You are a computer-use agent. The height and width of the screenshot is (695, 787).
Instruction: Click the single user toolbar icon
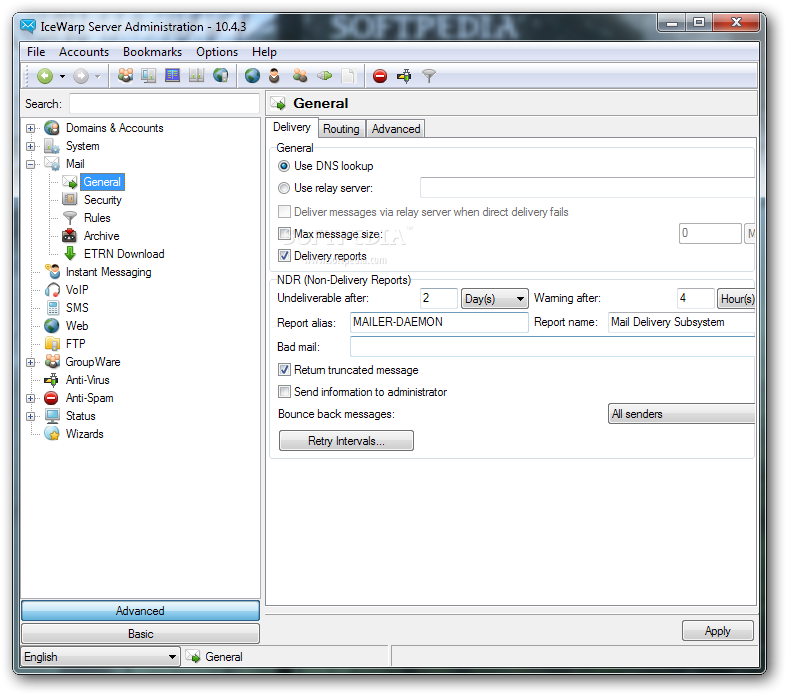click(274, 76)
